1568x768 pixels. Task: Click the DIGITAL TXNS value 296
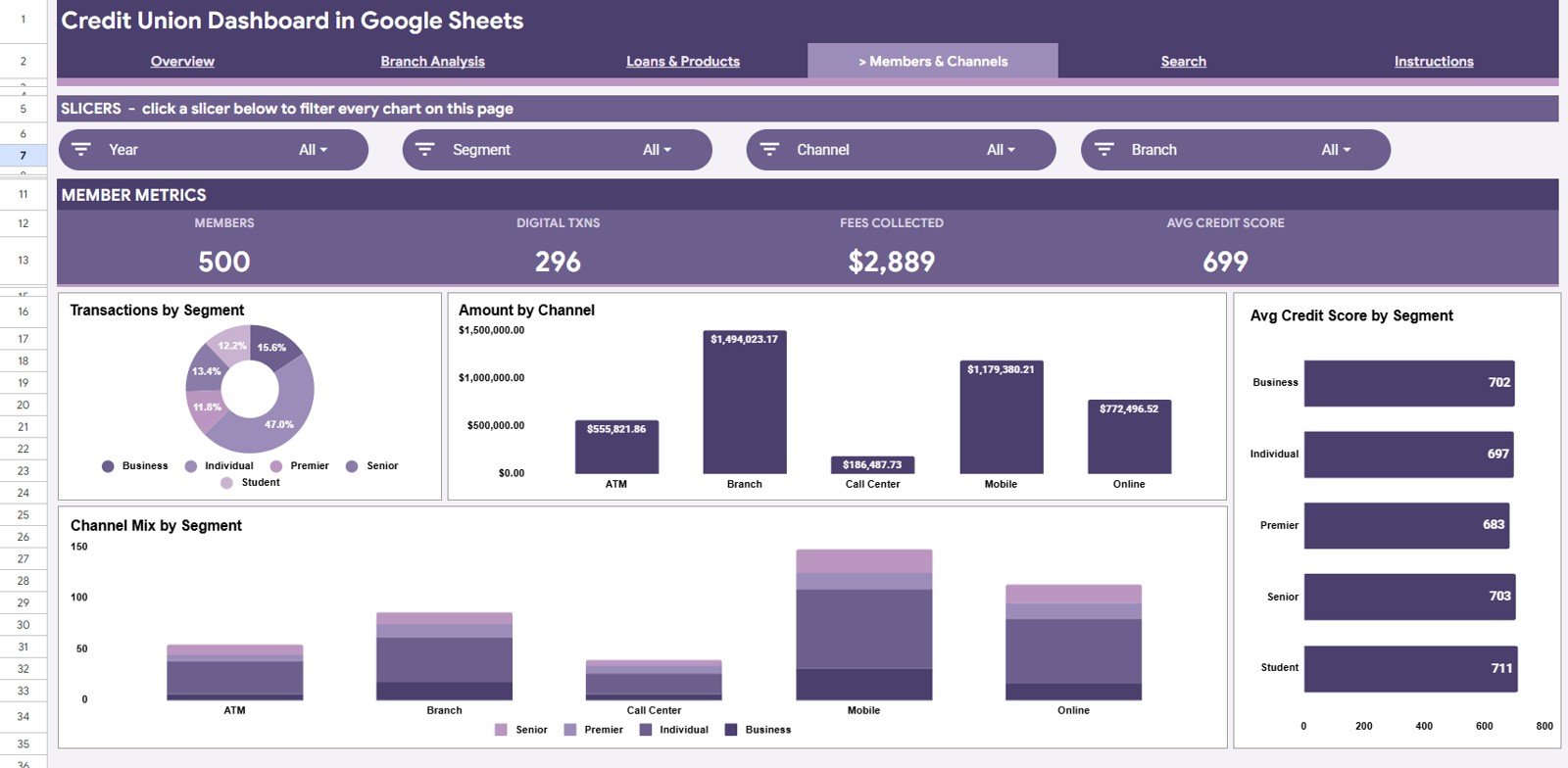(x=558, y=262)
